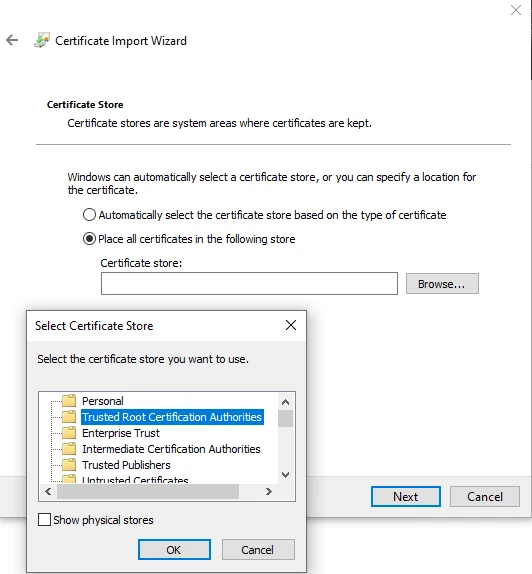The width and height of the screenshot is (532, 574).
Task: Select Trusted Root Certification Authorities store
Action: (172, 417)
